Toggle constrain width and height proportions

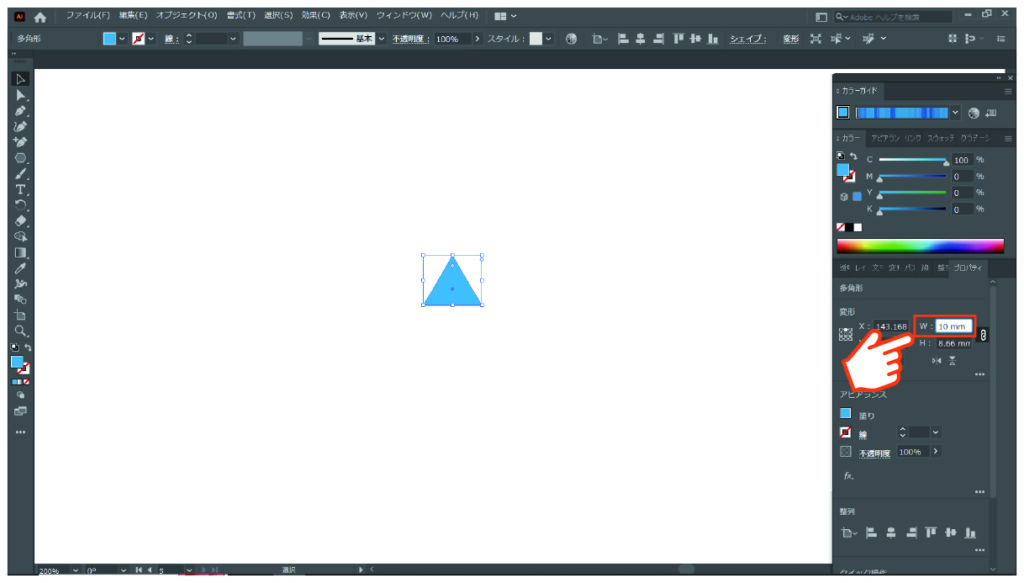pyautogui.click(x=983, y=335)
